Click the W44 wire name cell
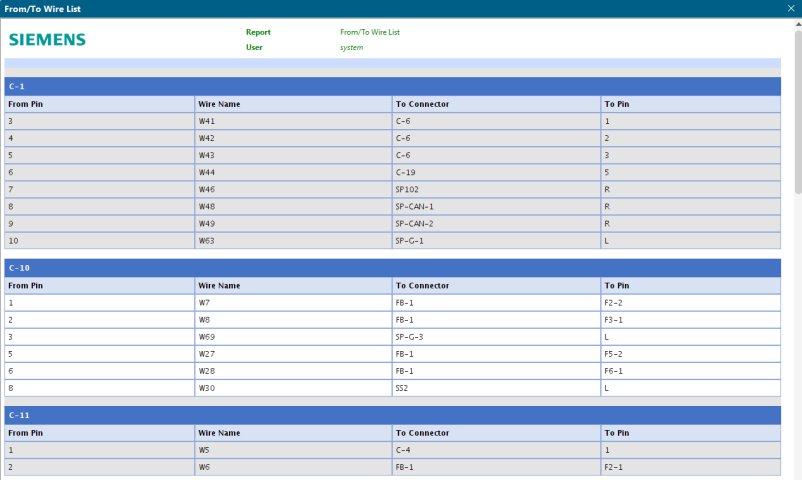The height and width of the screenshot is (480, 802). click(293, 172)
